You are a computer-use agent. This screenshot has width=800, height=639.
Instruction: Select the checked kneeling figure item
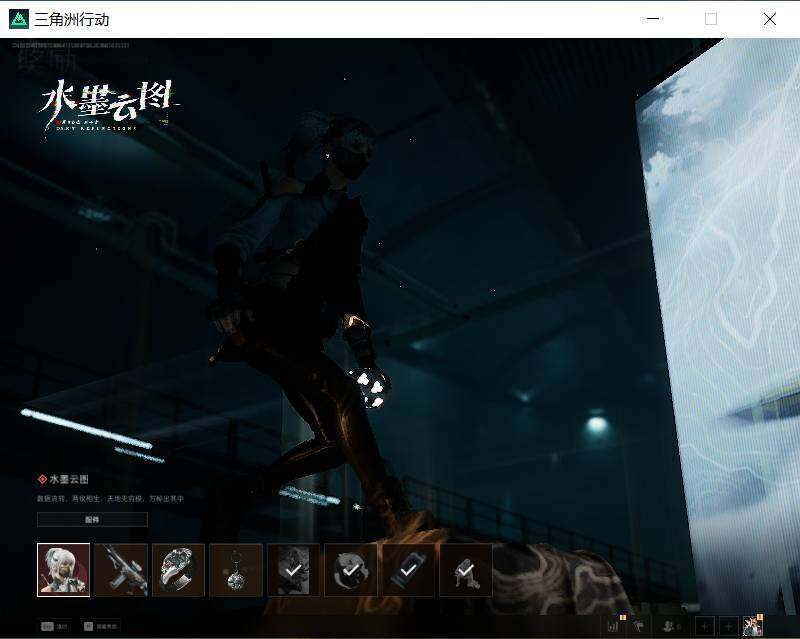[466, 570]
